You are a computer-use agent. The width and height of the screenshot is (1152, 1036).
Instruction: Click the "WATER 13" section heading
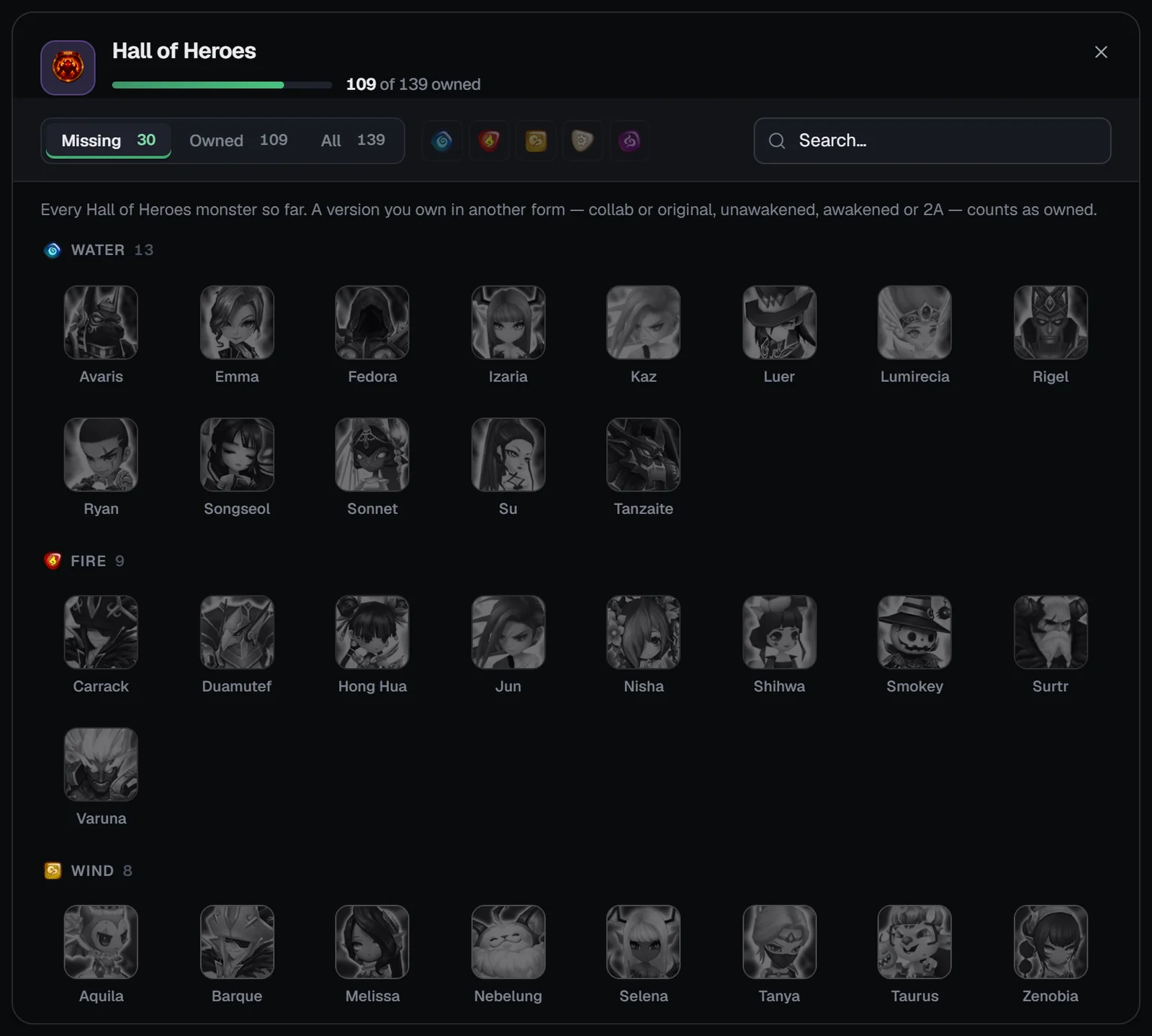pos(99,250)
